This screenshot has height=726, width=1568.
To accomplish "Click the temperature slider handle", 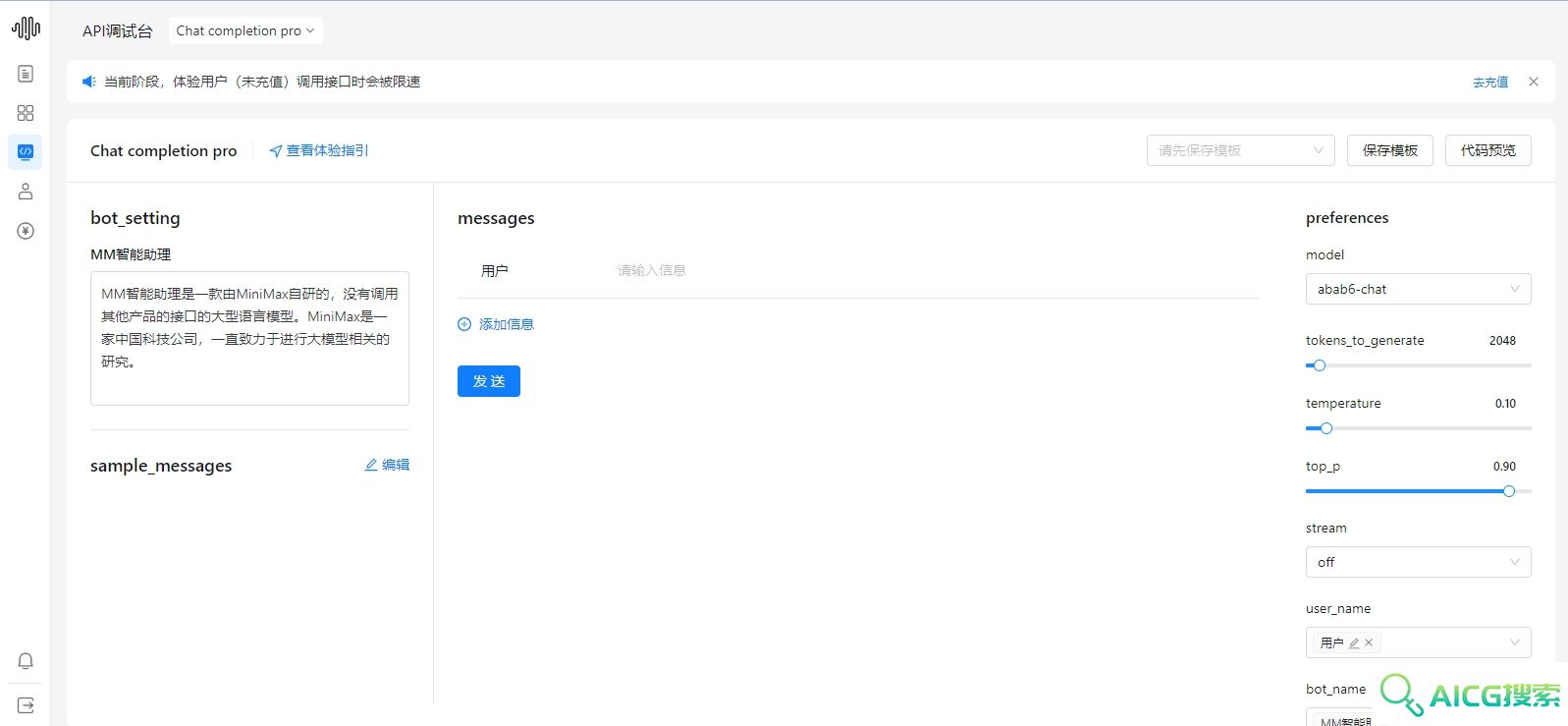I will [1326, 428].
